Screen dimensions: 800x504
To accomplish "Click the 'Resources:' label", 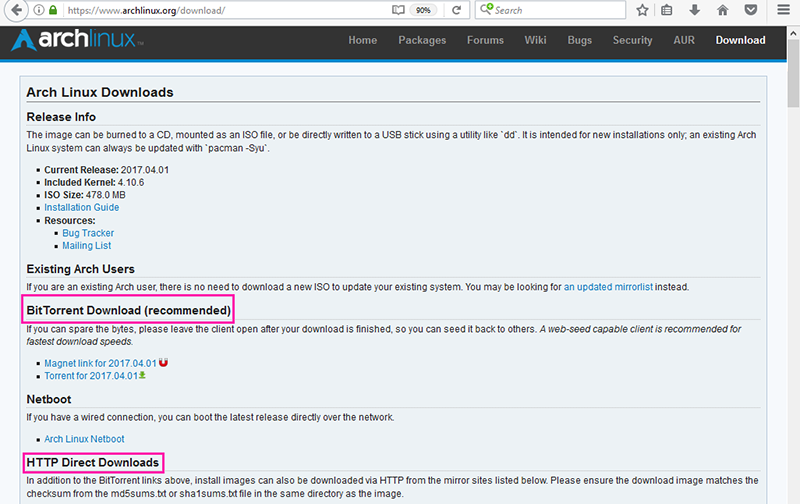I will (70, 220).
